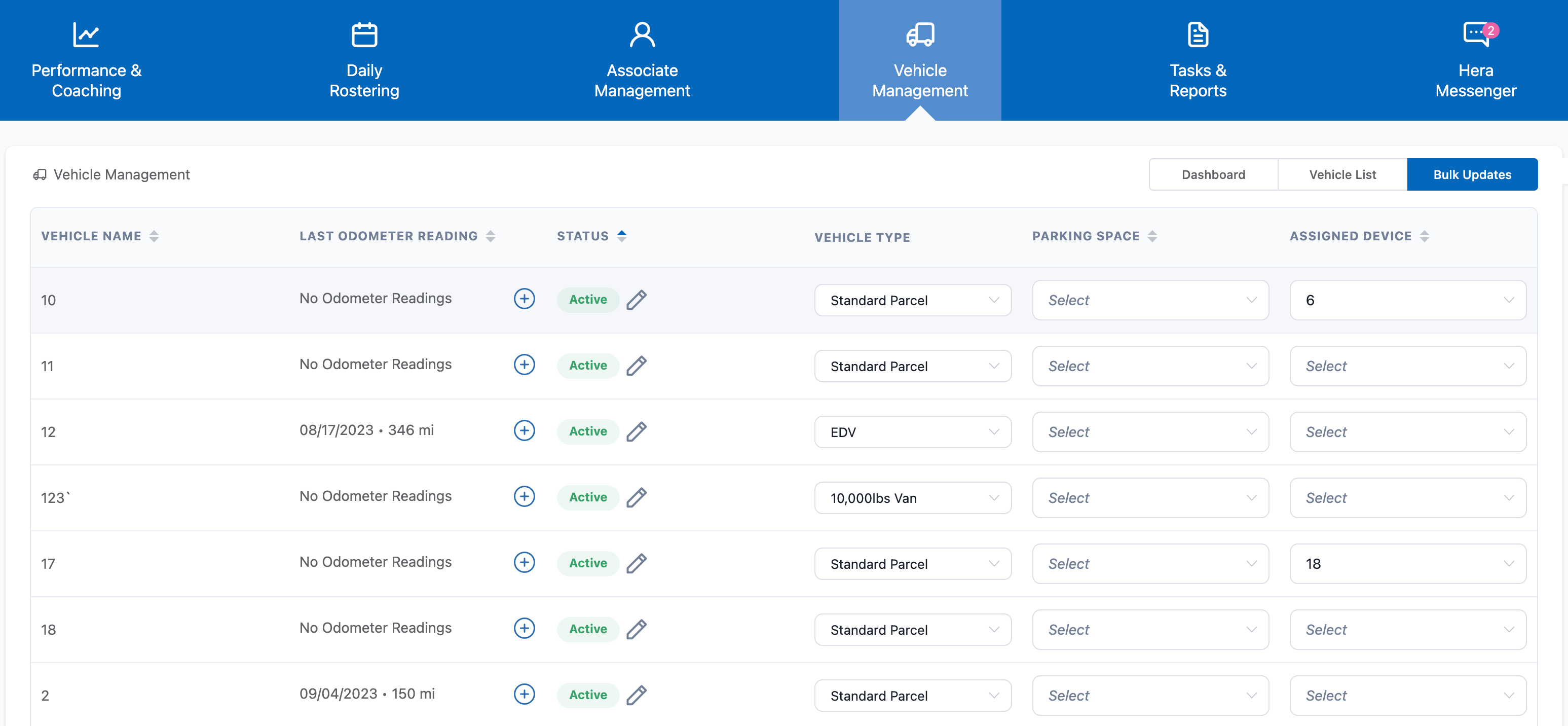Image resolution: width=1568 pixels, height=726 pixels.
Task: Click plus icon in vehicle 12 row
Action: click(524, 430)
